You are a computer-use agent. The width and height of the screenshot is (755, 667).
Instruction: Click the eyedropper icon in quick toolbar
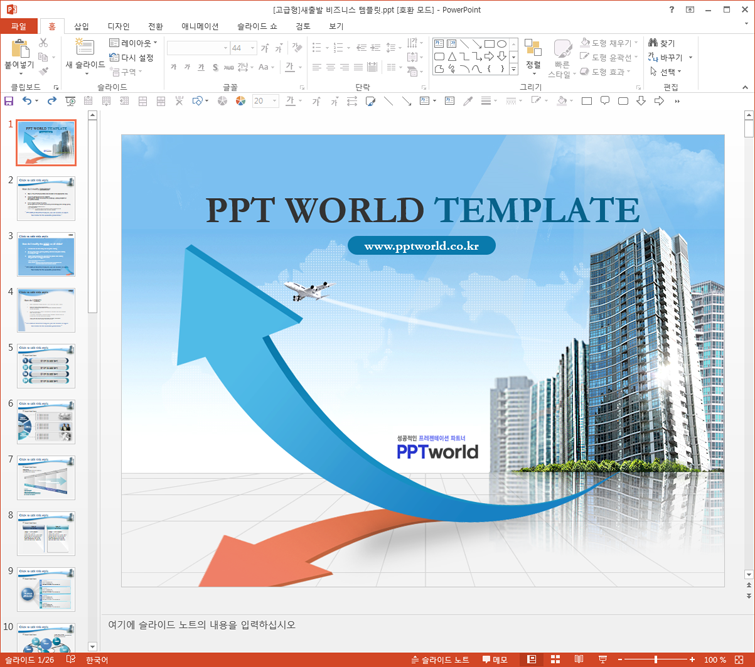[x=468, y=101]
